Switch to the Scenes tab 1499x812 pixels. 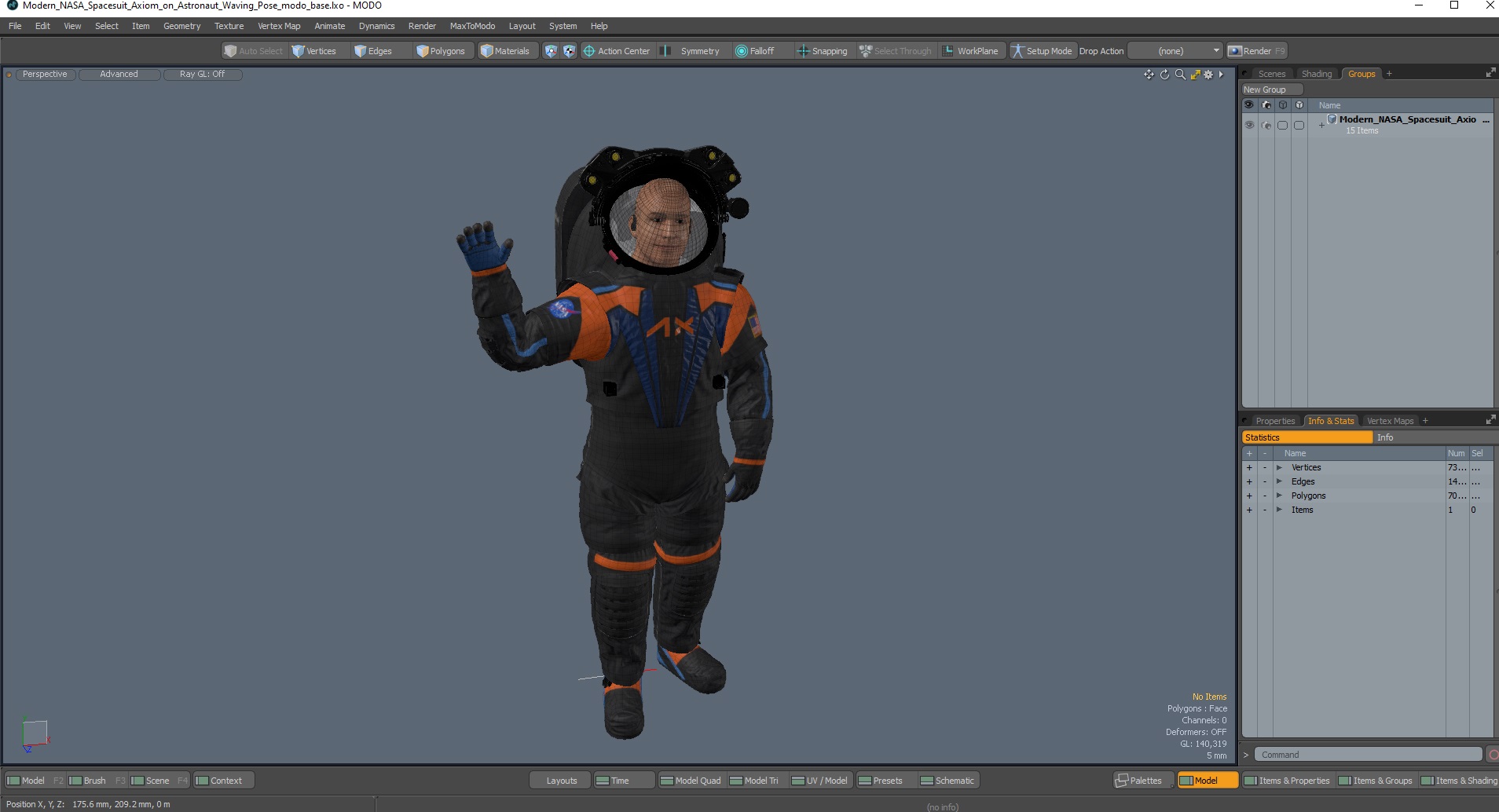pyautogui.click(x=1271, y=74)
